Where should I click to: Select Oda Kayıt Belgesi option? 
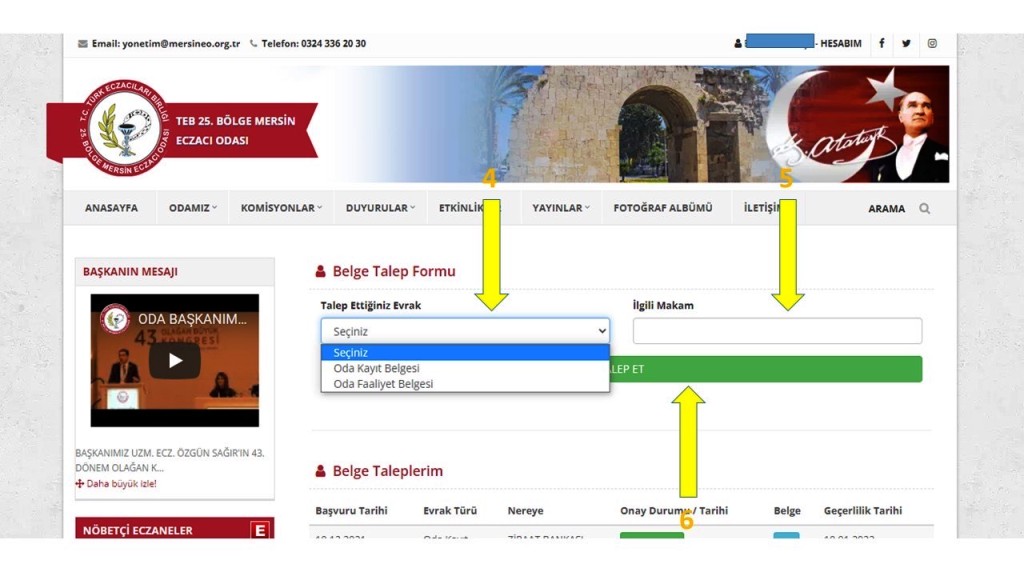tap(376, 368)
